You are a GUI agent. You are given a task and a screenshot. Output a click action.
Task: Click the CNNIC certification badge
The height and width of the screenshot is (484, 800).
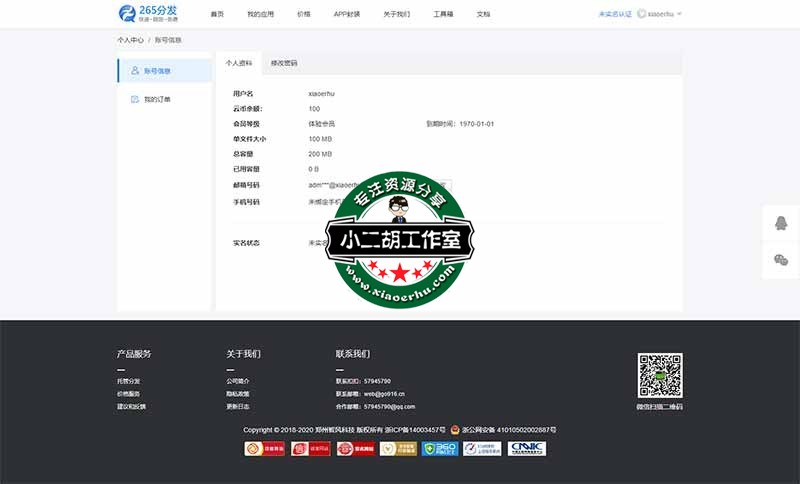click(527, 449)
